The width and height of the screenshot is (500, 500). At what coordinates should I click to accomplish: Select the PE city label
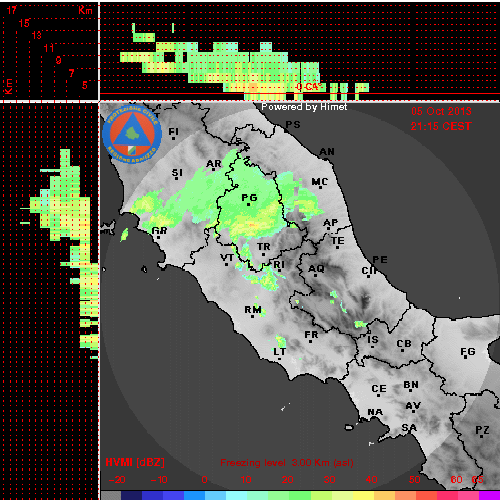click(x=380, y=259)
